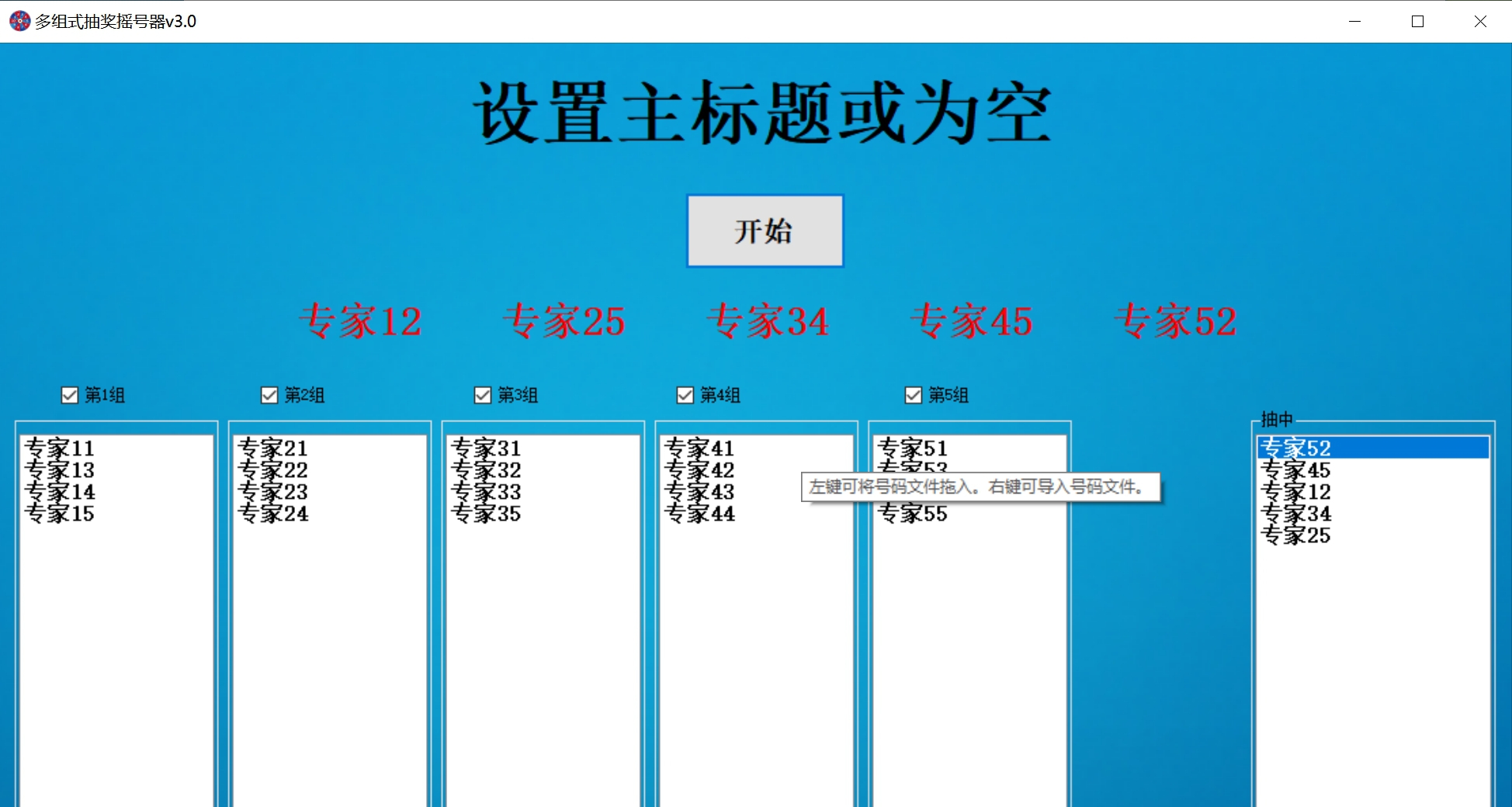Select 专家45 in the 抽中 list
The width and height of the screenshot is (1512, 807).
1373,469
